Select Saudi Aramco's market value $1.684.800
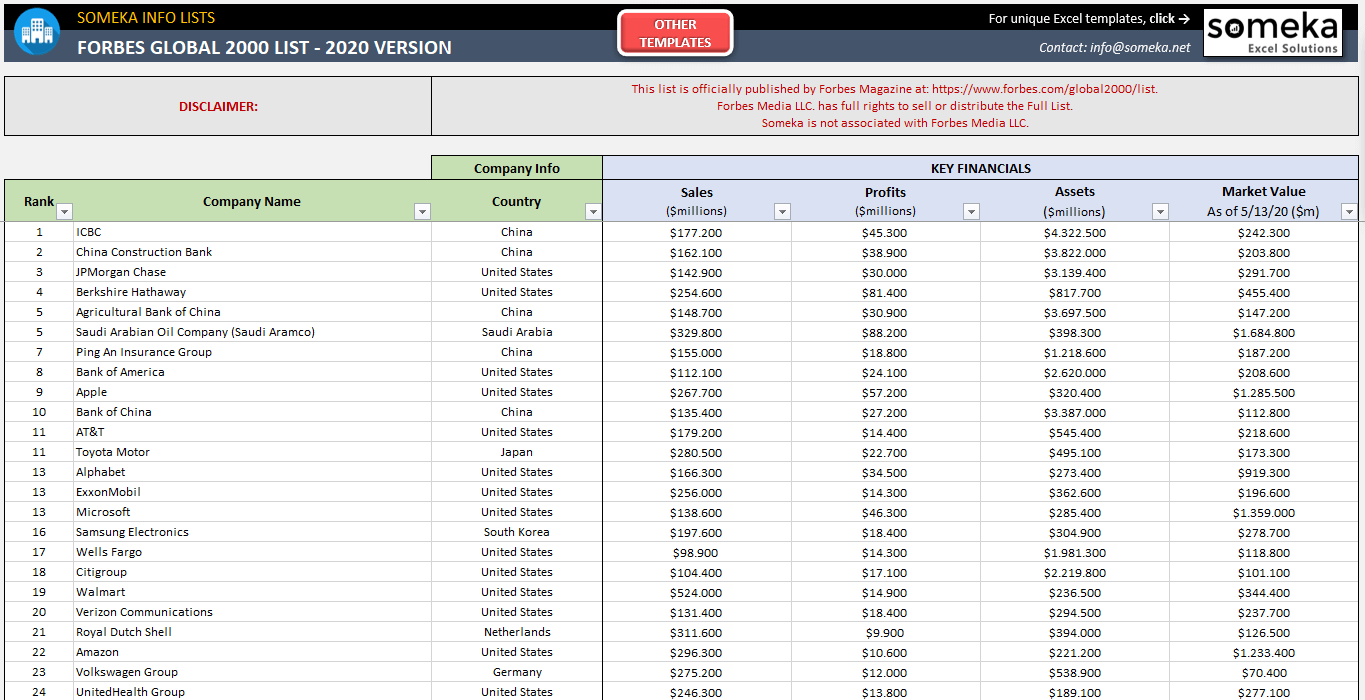The width and height of the screenshot is (1365, 700). point(1264,333)
